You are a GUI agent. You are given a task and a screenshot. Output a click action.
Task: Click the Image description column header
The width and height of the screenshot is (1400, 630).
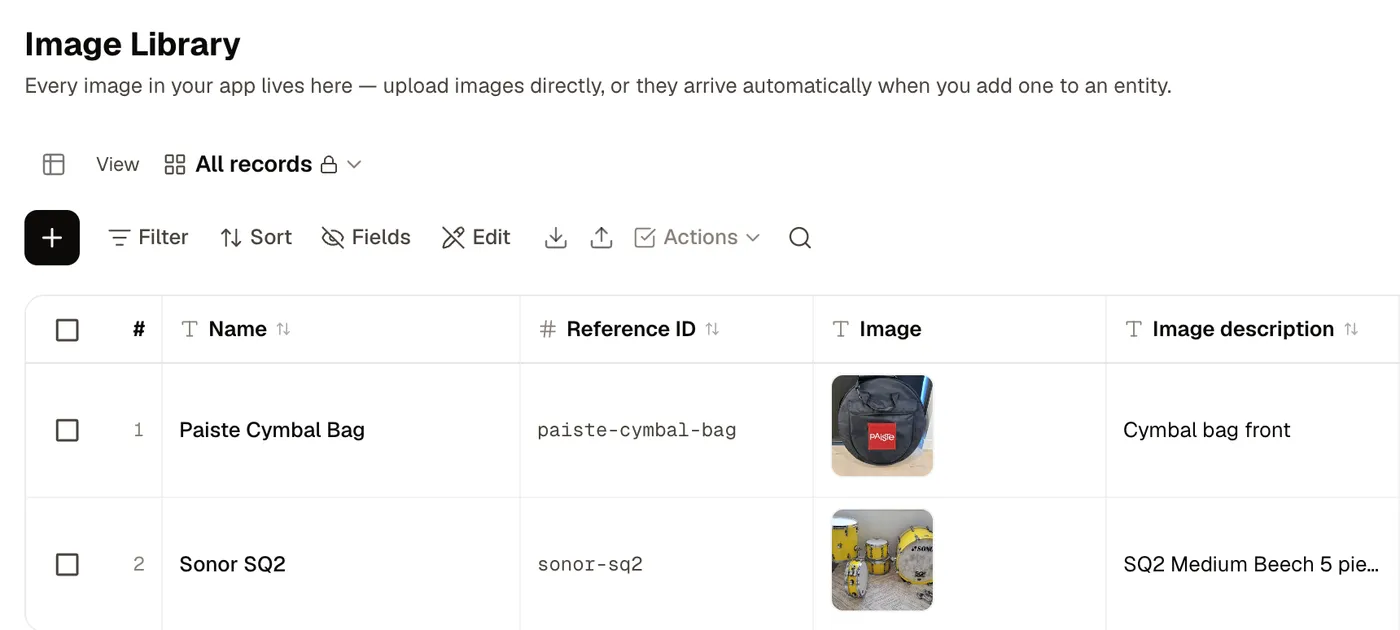[x=1253, y=329]
